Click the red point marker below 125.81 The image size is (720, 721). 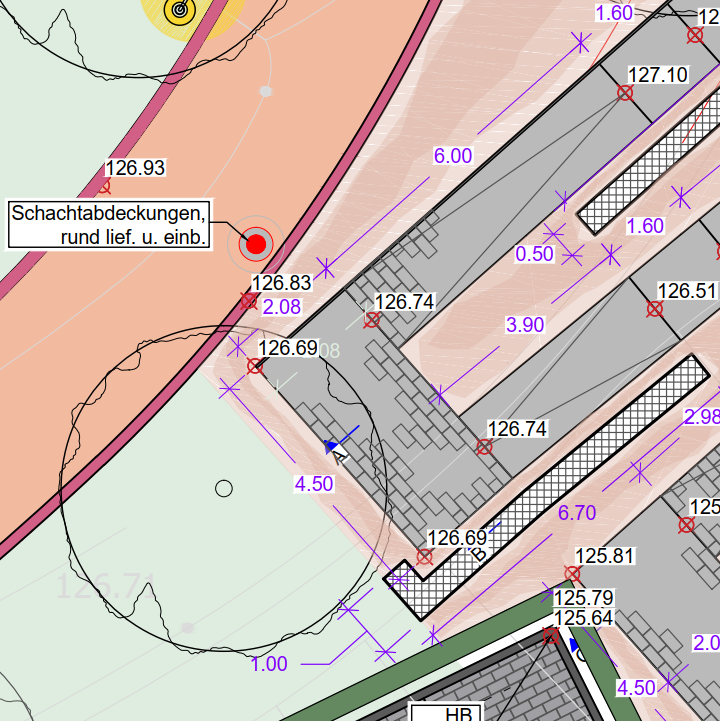click(572, 574)
